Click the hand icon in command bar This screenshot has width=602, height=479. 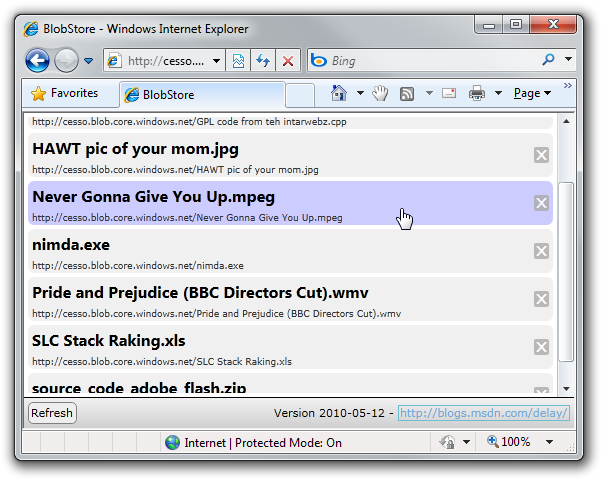point(380,93)
